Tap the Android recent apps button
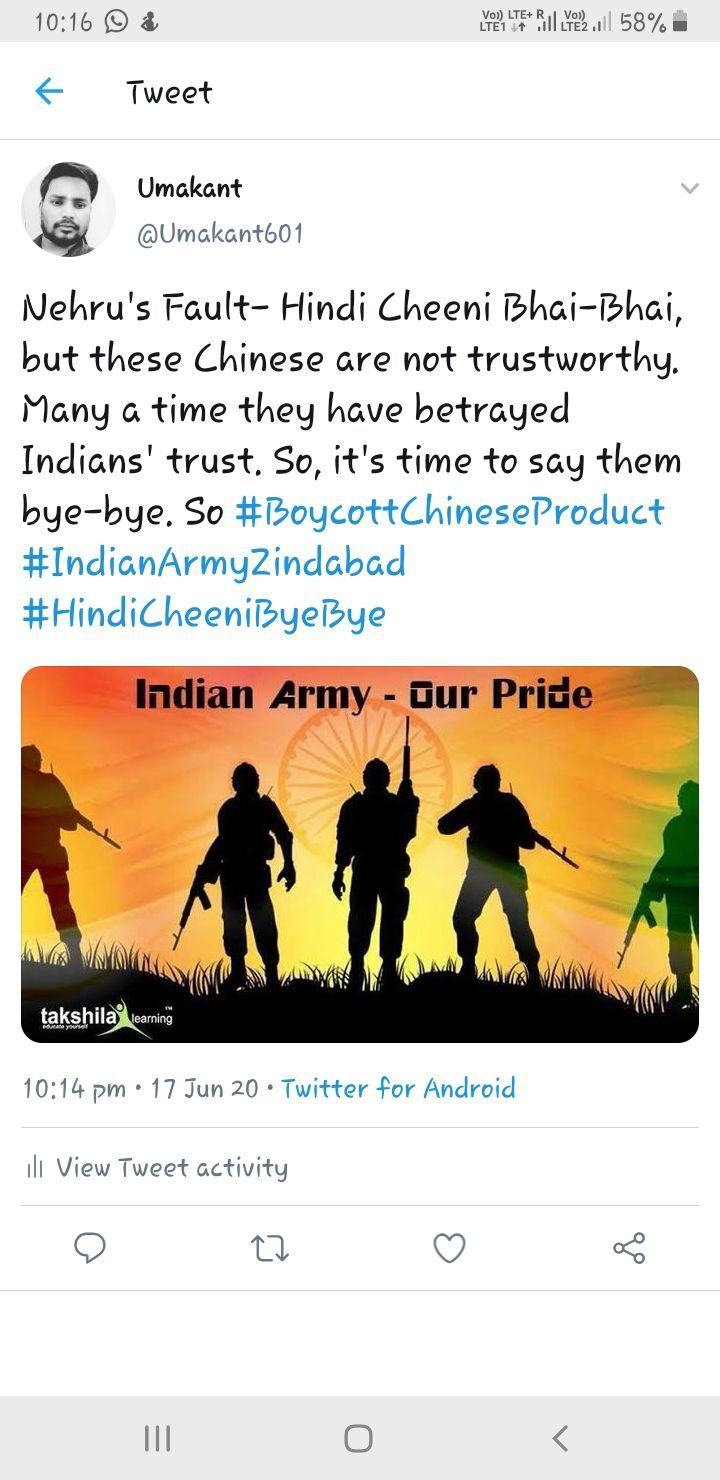This screenshot has height=1480, width=720. pyautogui.click(x=157, y=1438)
